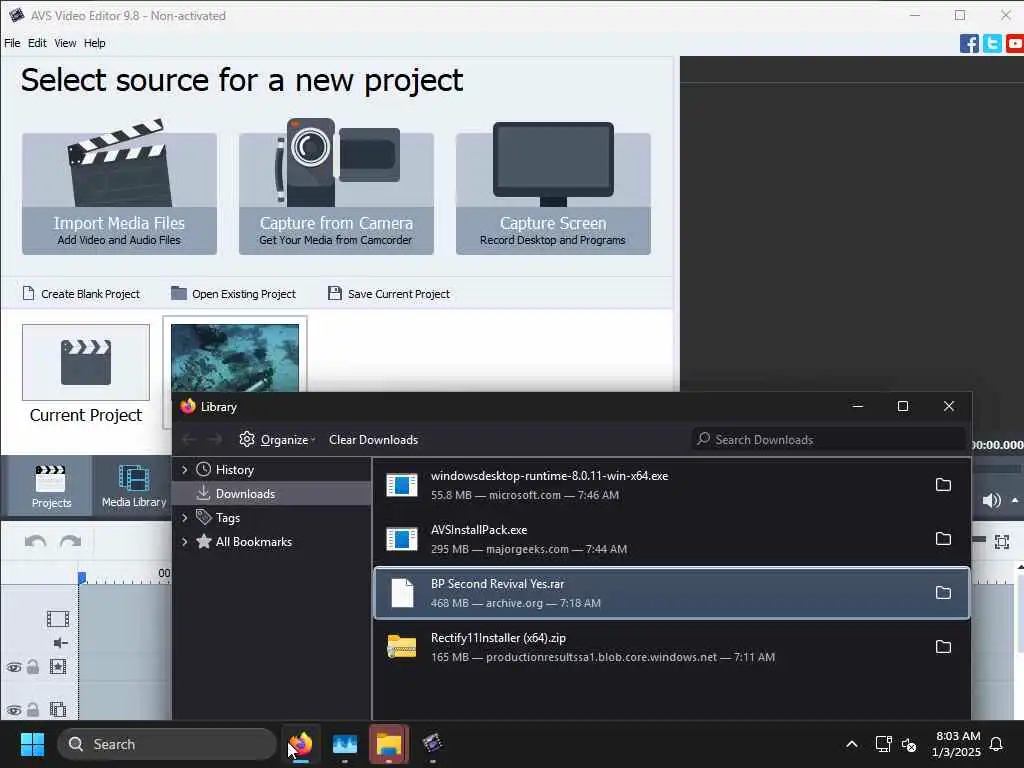The width and height of the screenshot is (1024, 768).
Task: Show windowsdesktop-runtime download in folder
Action: (x=943, y=485)
